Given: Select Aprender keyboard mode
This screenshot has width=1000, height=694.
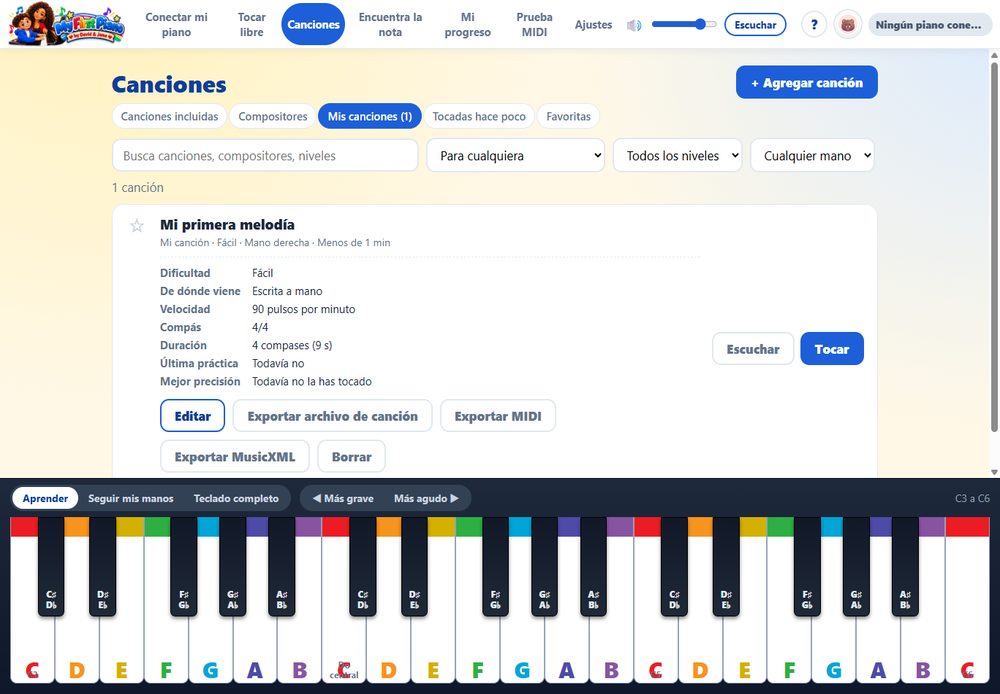Looking at the screenshot, I should pyautogui.click(x=45, y=498).
